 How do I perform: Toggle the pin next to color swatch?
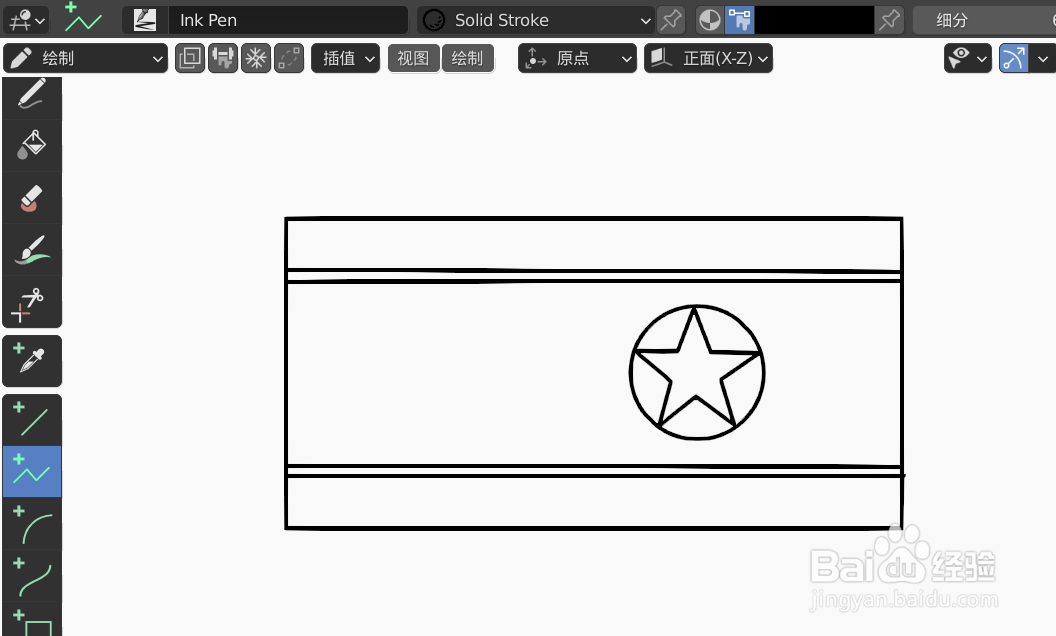coord(889,20)
